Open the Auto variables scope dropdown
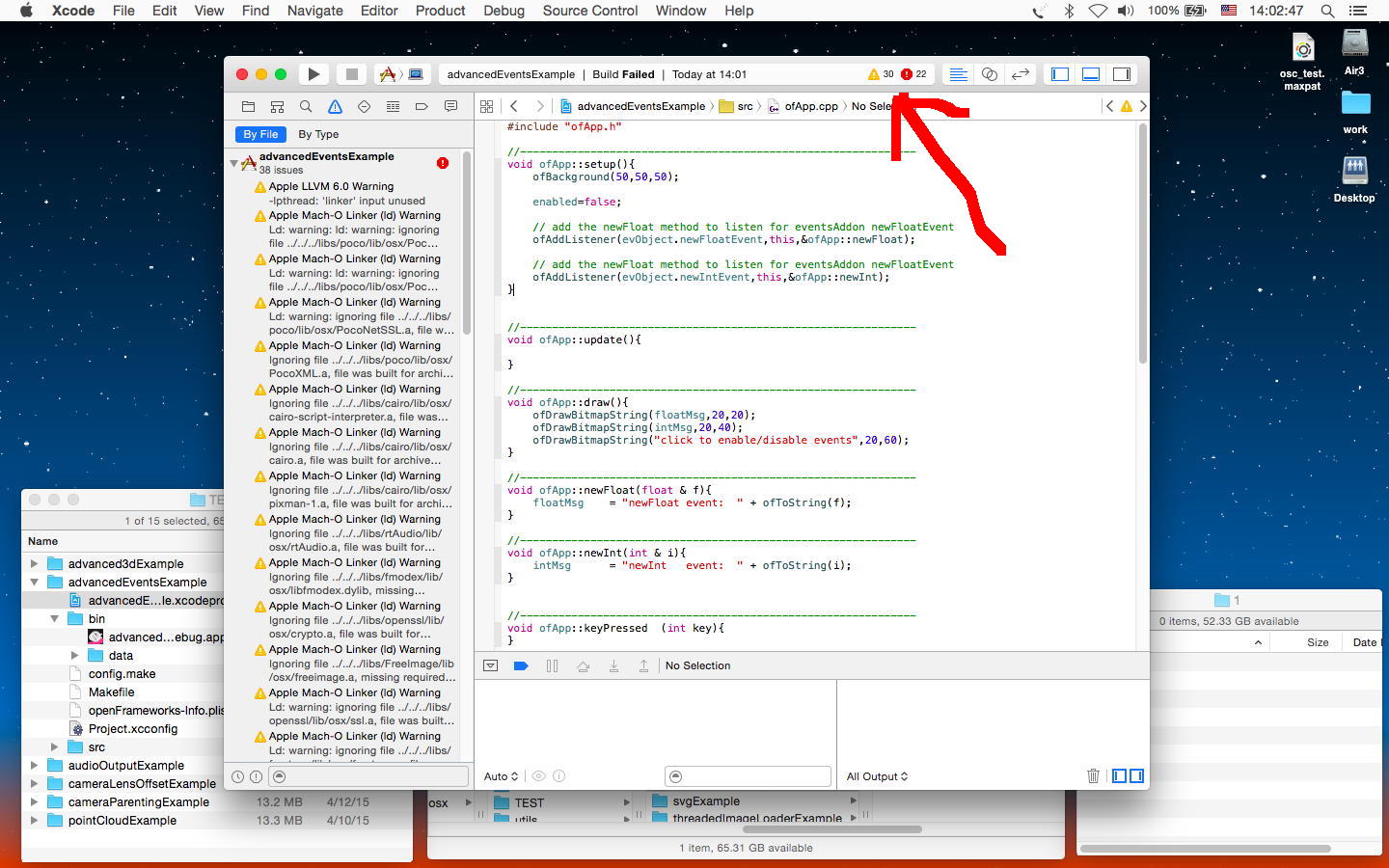The width and height of the screenshot is (1389, 868). coord(501,776)
